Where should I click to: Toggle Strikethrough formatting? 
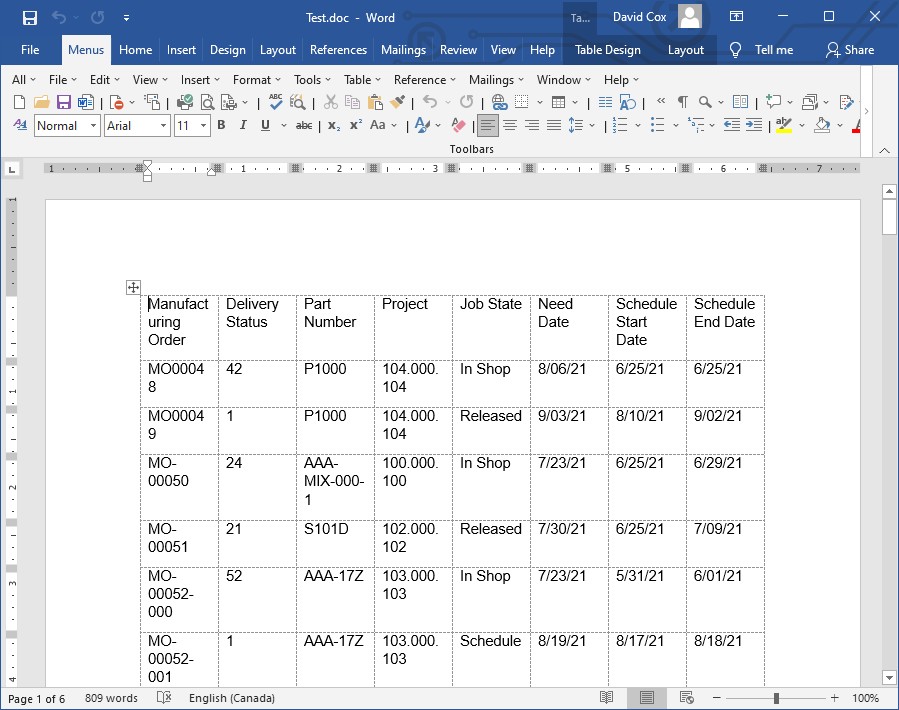pyautogui.click(x=304, y=125)
